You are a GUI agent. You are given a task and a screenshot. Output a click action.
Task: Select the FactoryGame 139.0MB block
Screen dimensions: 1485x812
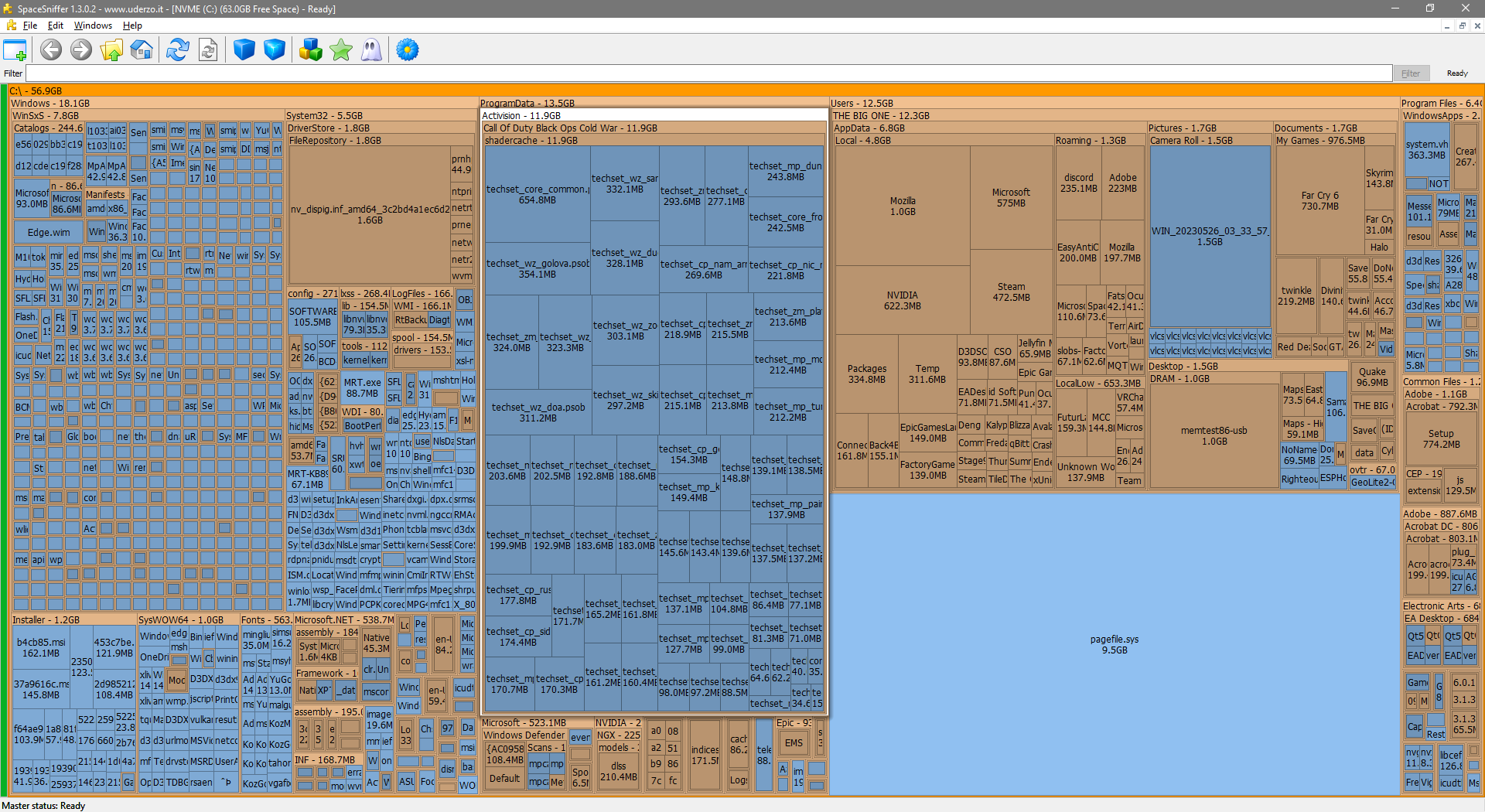(x=927, y=469)
